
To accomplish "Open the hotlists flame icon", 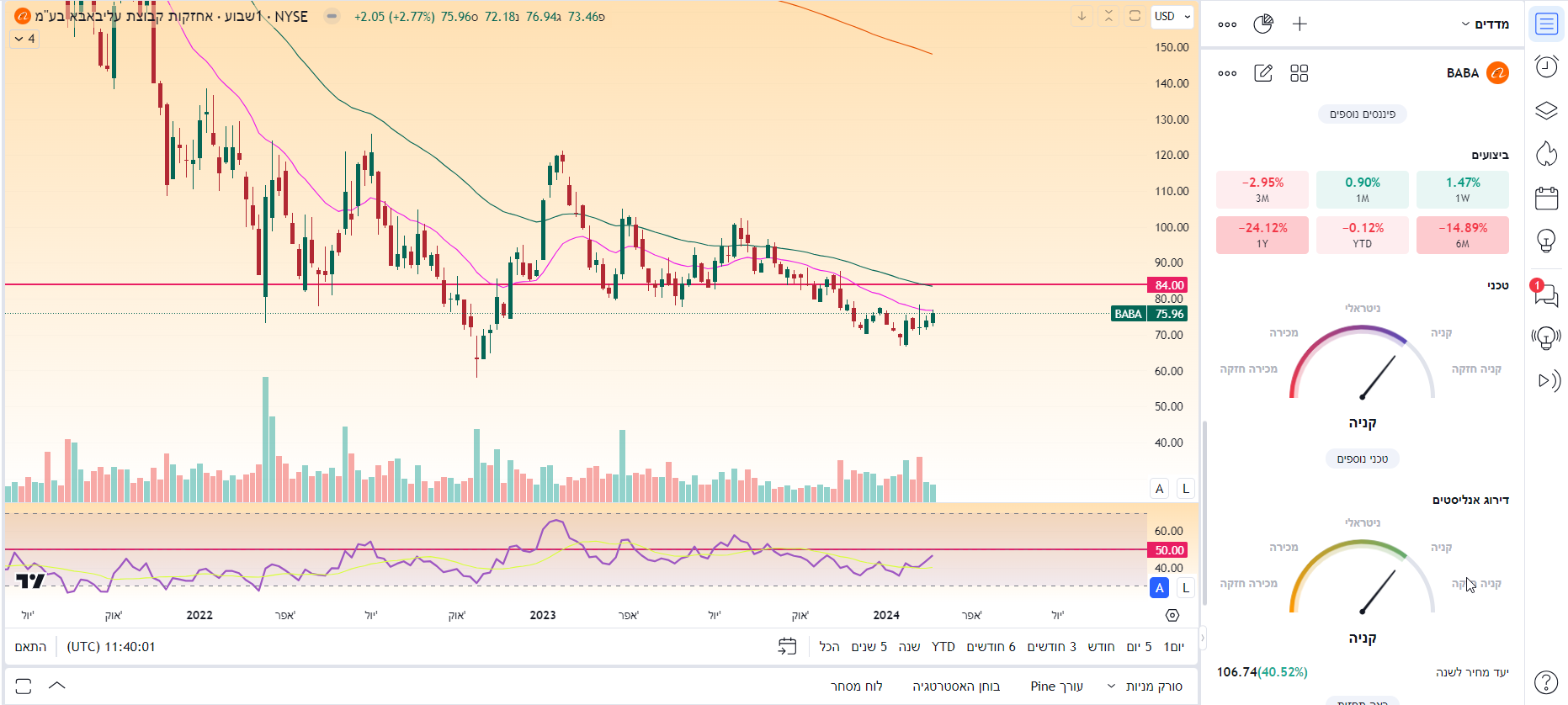I will (x=1547, y=154).
